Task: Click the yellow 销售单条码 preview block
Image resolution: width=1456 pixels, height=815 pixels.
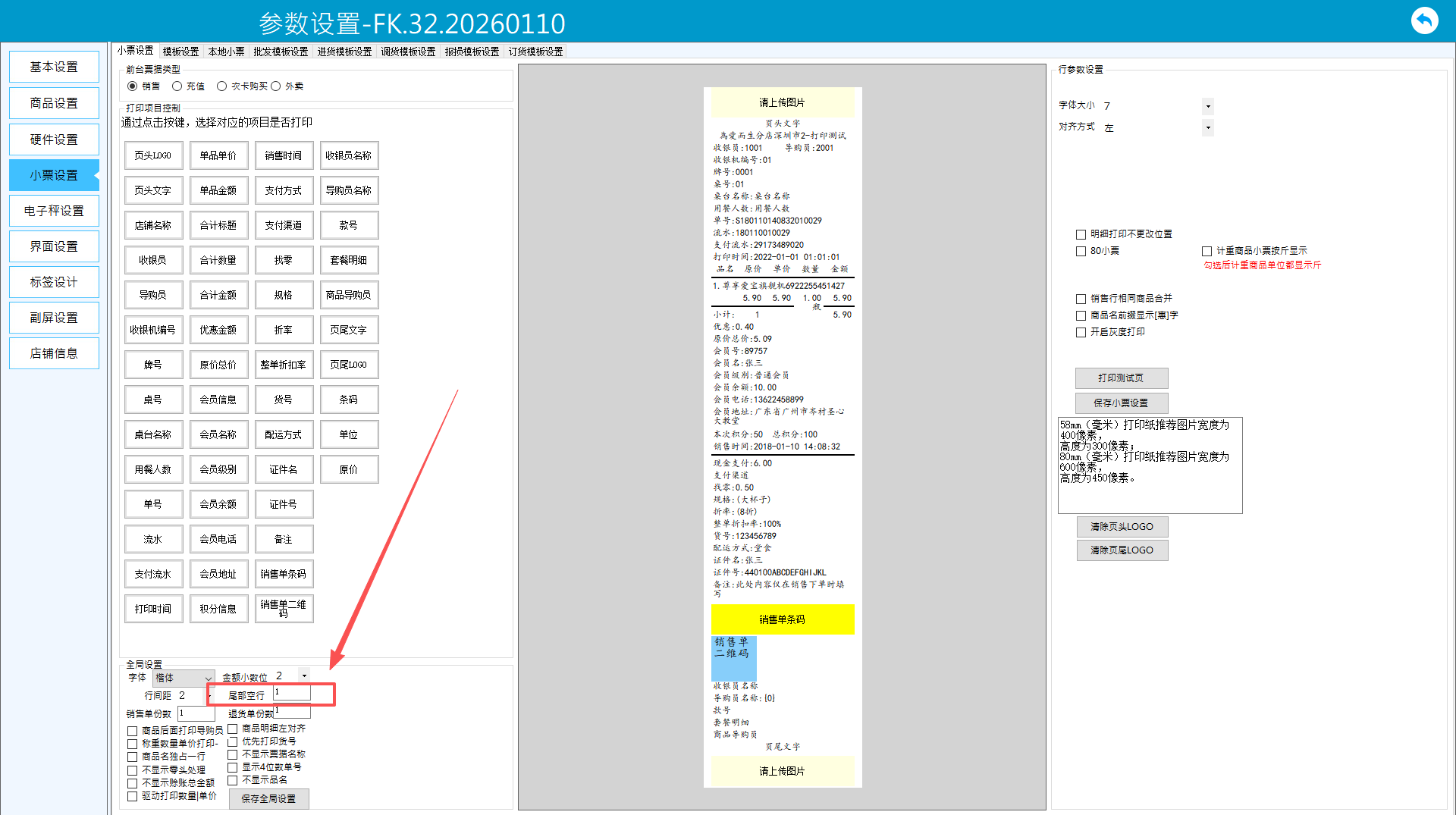Action: [782, 619]
